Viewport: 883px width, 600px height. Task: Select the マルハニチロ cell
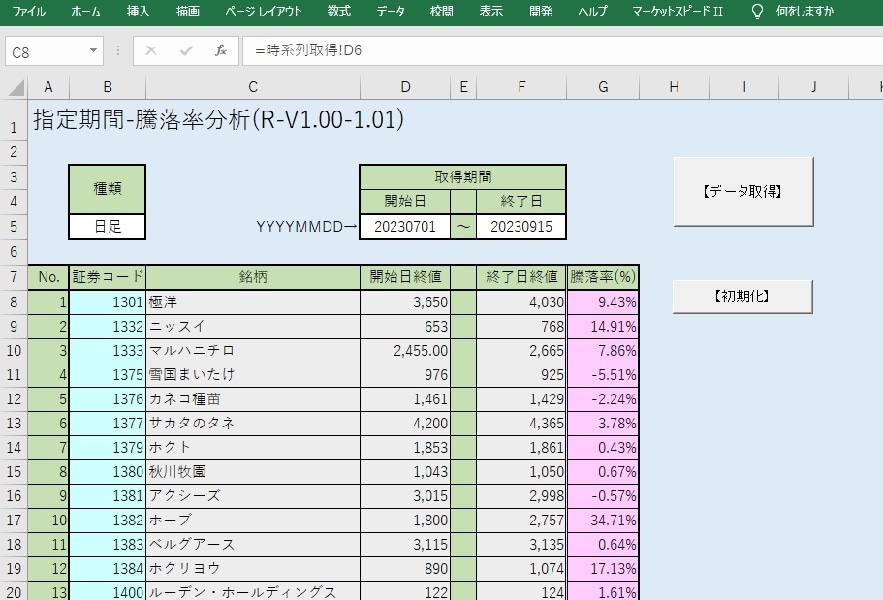tap(253, 350)
